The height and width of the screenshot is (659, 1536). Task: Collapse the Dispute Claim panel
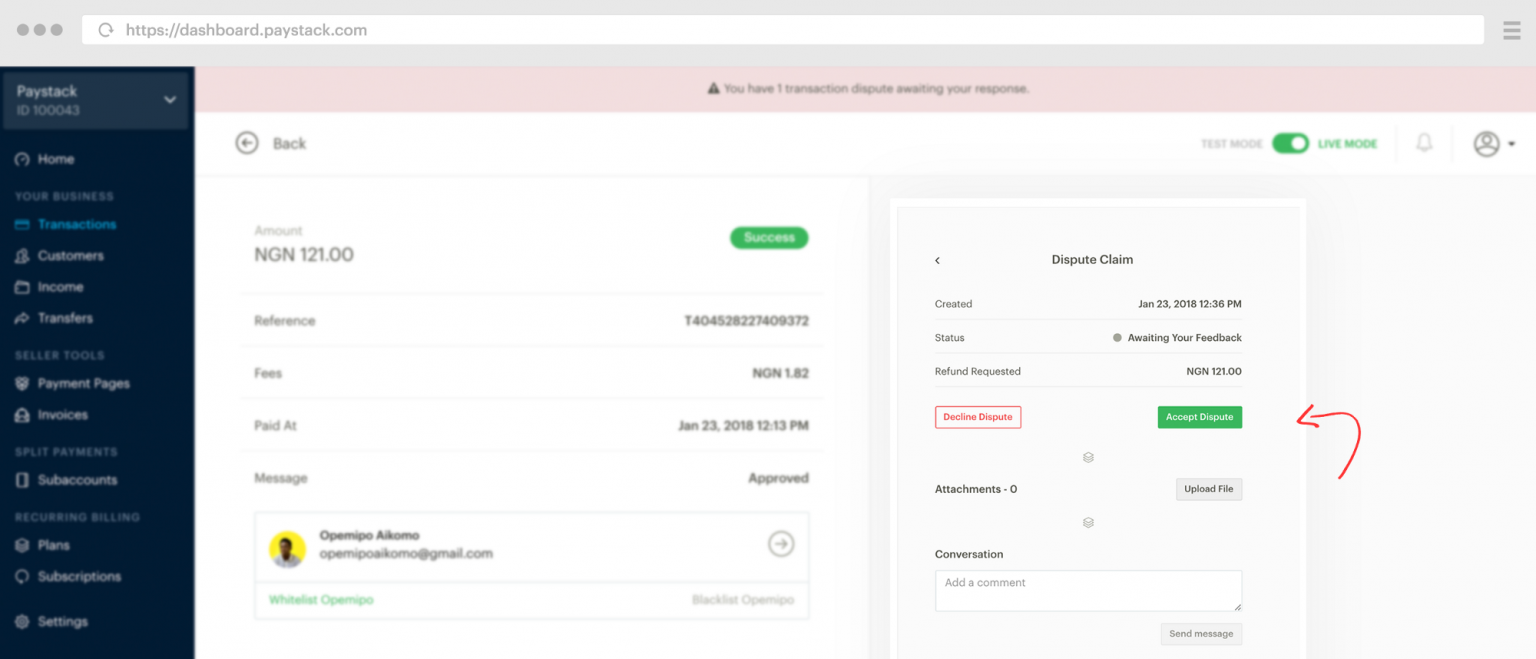click(937, 259)
